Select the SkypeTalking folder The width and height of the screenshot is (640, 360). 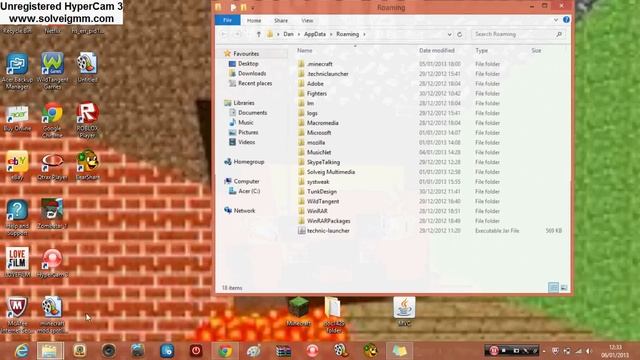point(323,162)
